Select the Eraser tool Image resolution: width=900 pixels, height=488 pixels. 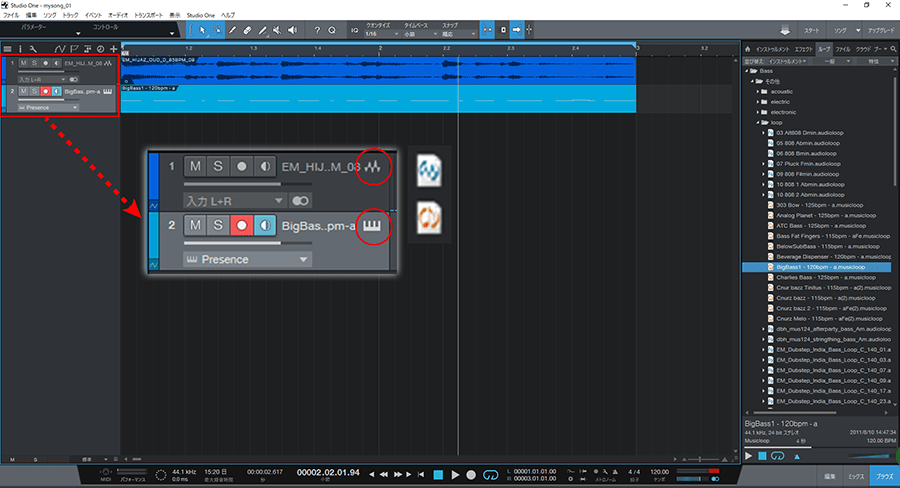pyautogui.click(x=247, y=30)
